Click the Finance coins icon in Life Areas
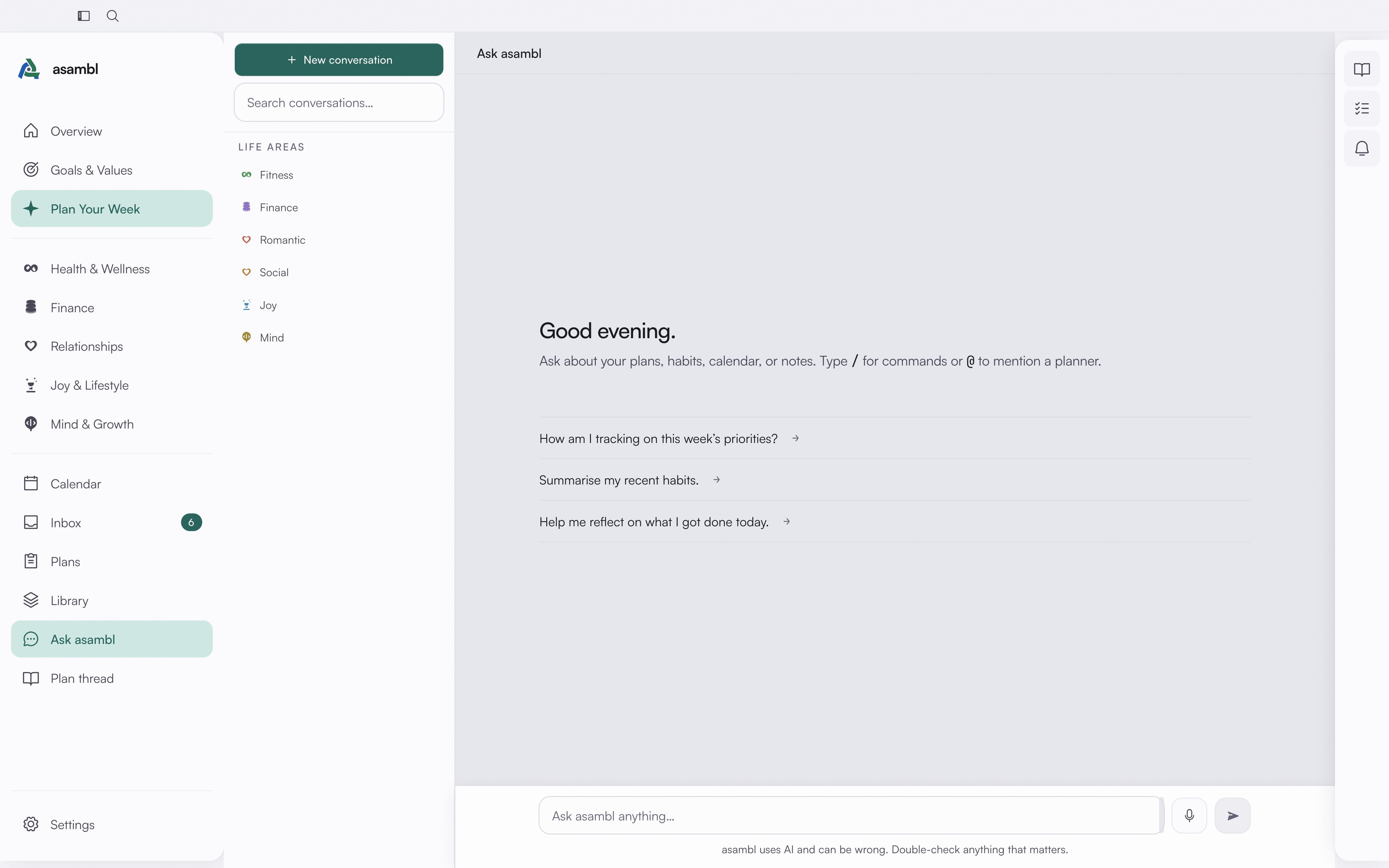This screenshot has height=868, width=1389. [246, 207]
